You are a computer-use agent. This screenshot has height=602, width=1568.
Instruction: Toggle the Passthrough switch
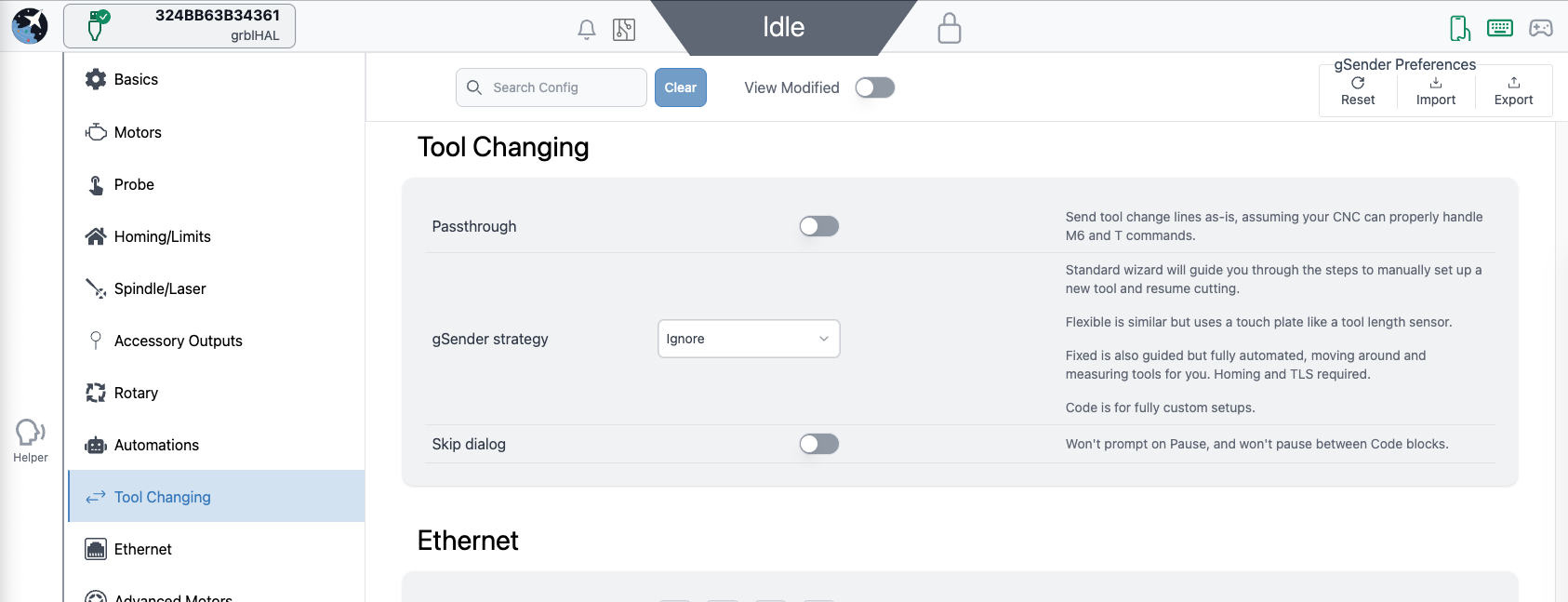[x=819, y=226]
